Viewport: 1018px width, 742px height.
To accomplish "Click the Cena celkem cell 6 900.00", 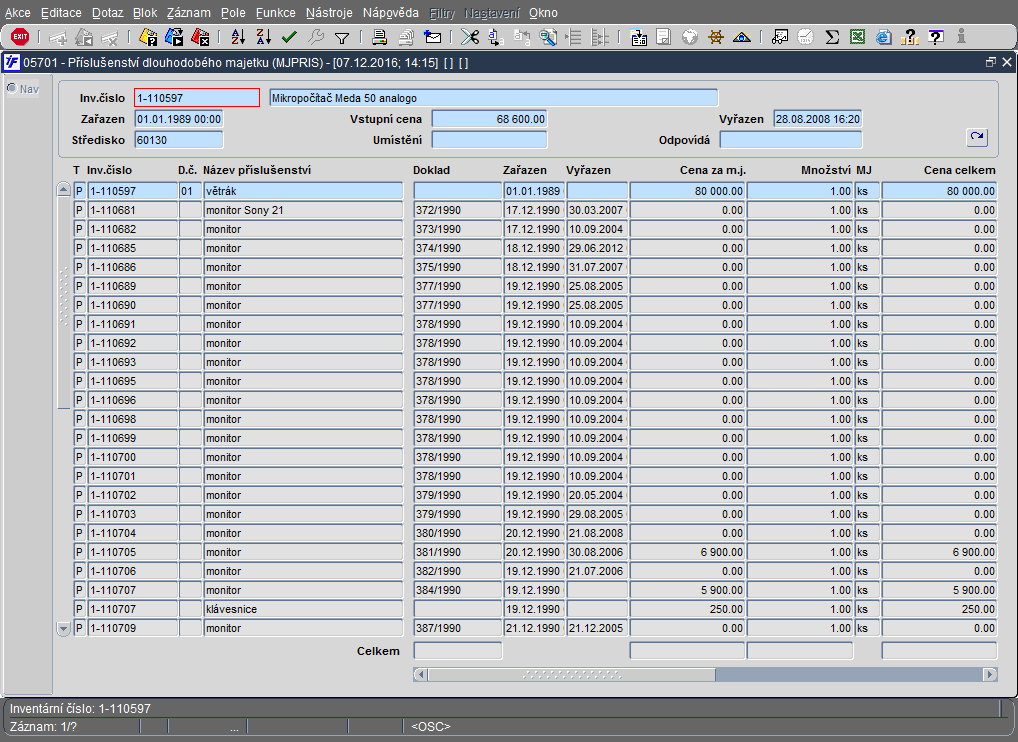I will click(x=939, y=552).
